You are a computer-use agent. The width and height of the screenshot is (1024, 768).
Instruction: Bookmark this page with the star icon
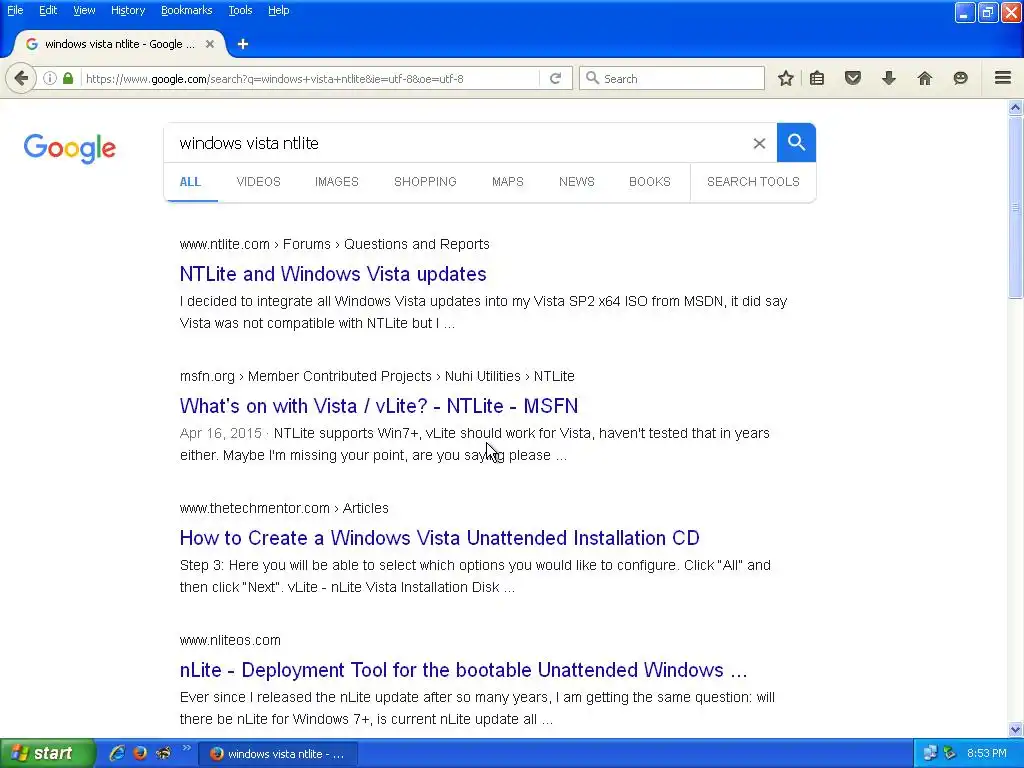[786, 78]
